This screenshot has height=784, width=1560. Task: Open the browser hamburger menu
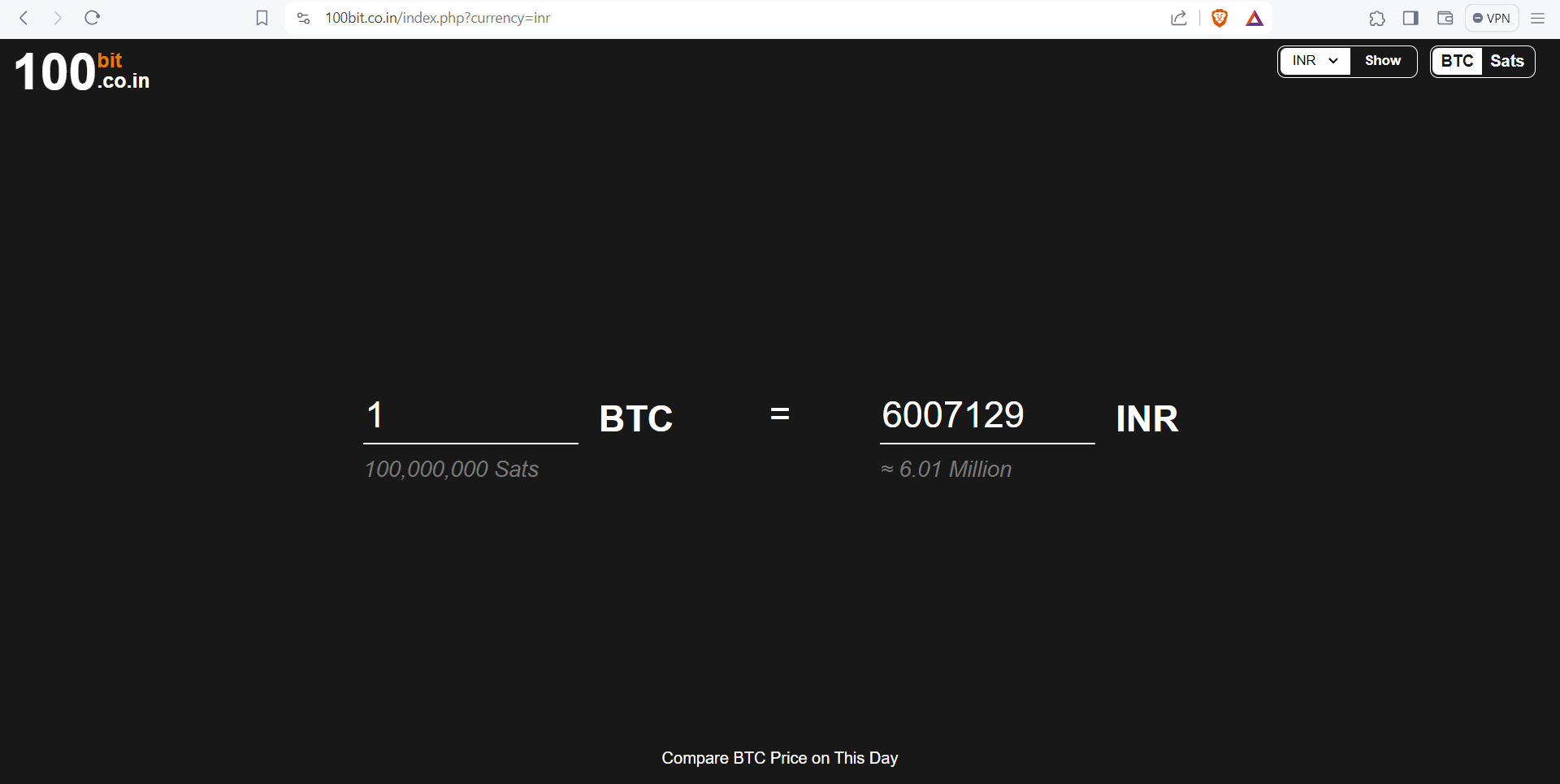(1537, 18)
